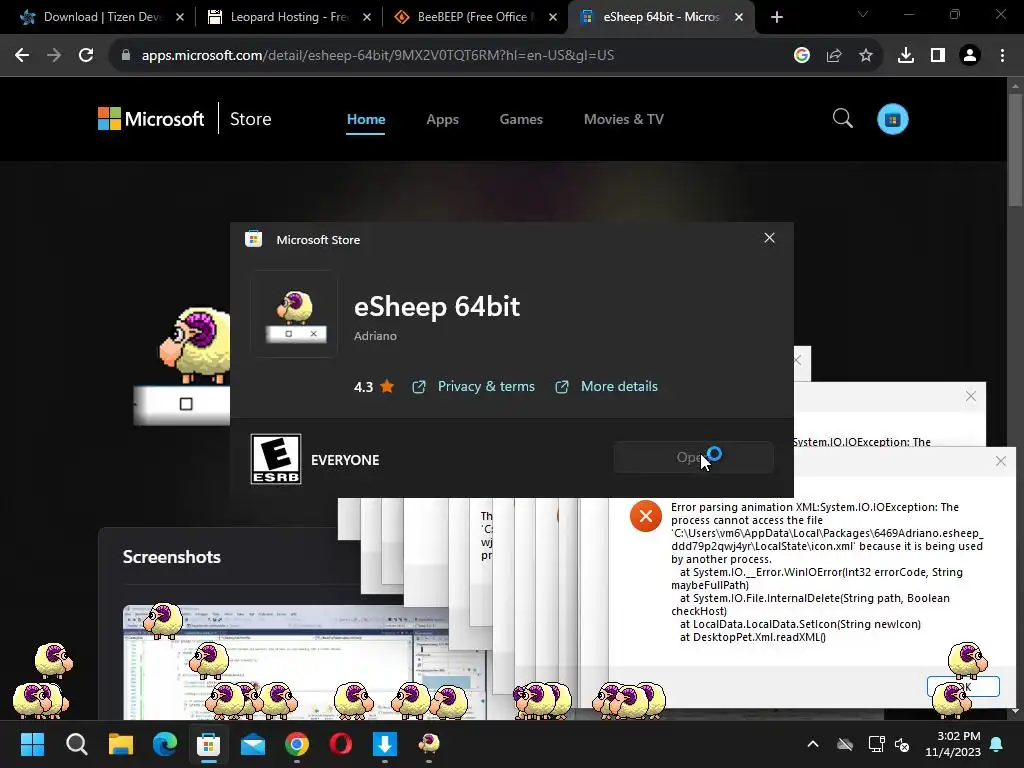Share this page via share icon
The width and height of the screenshot is (1024, 768).
tap(834, 56)
